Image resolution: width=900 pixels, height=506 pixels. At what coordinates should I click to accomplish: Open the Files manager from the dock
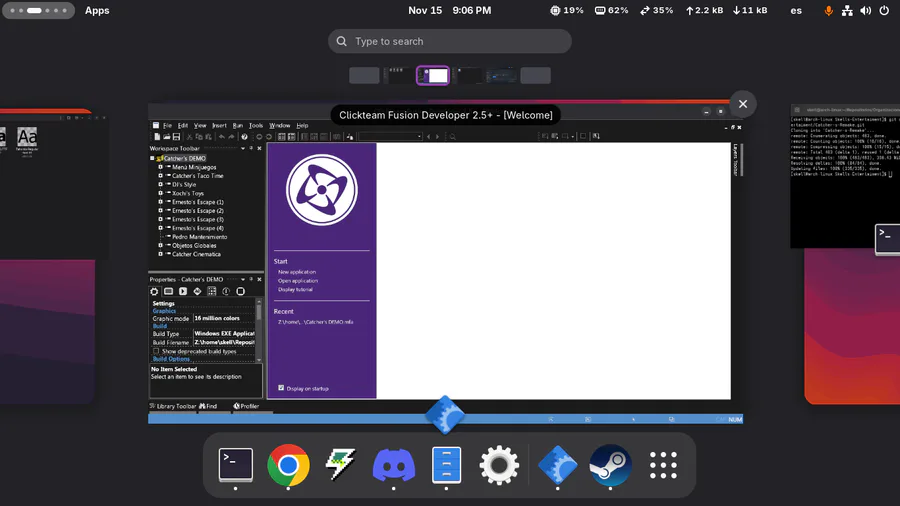pyautogui.click(x=447, y=464)
